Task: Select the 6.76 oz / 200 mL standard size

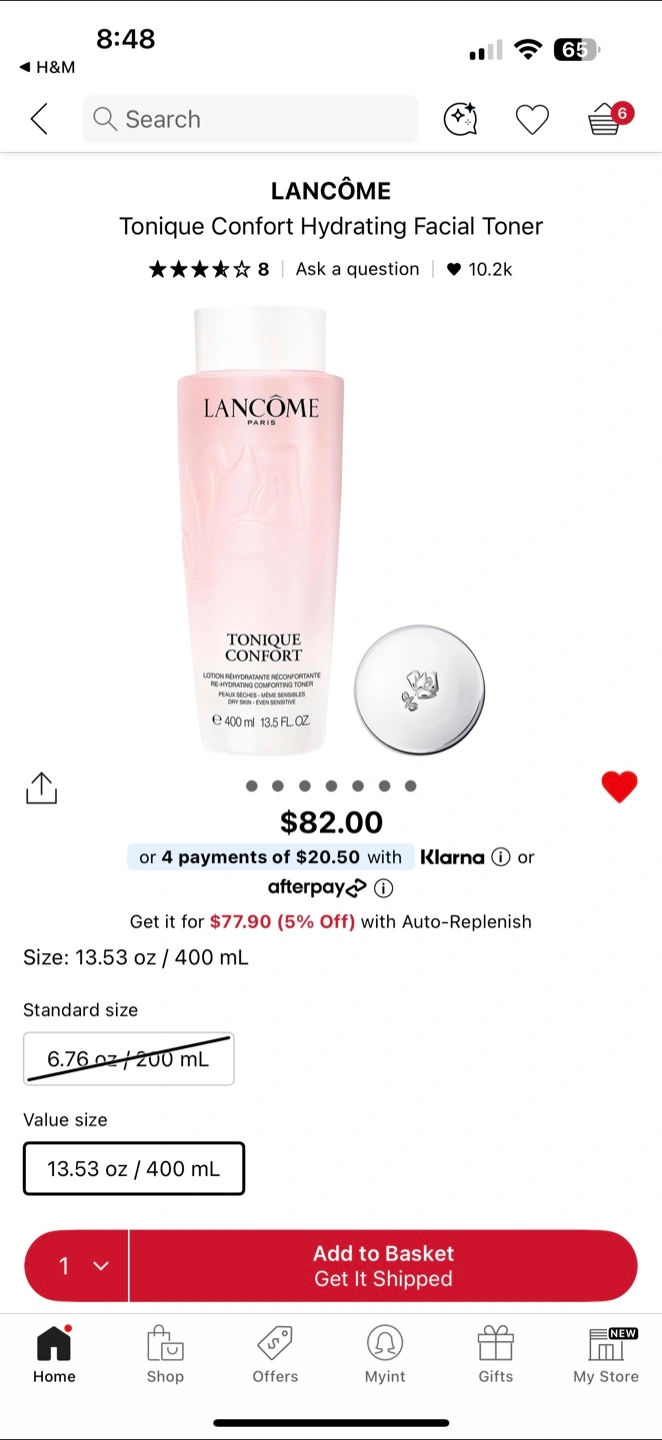Action: (129, 1059)
